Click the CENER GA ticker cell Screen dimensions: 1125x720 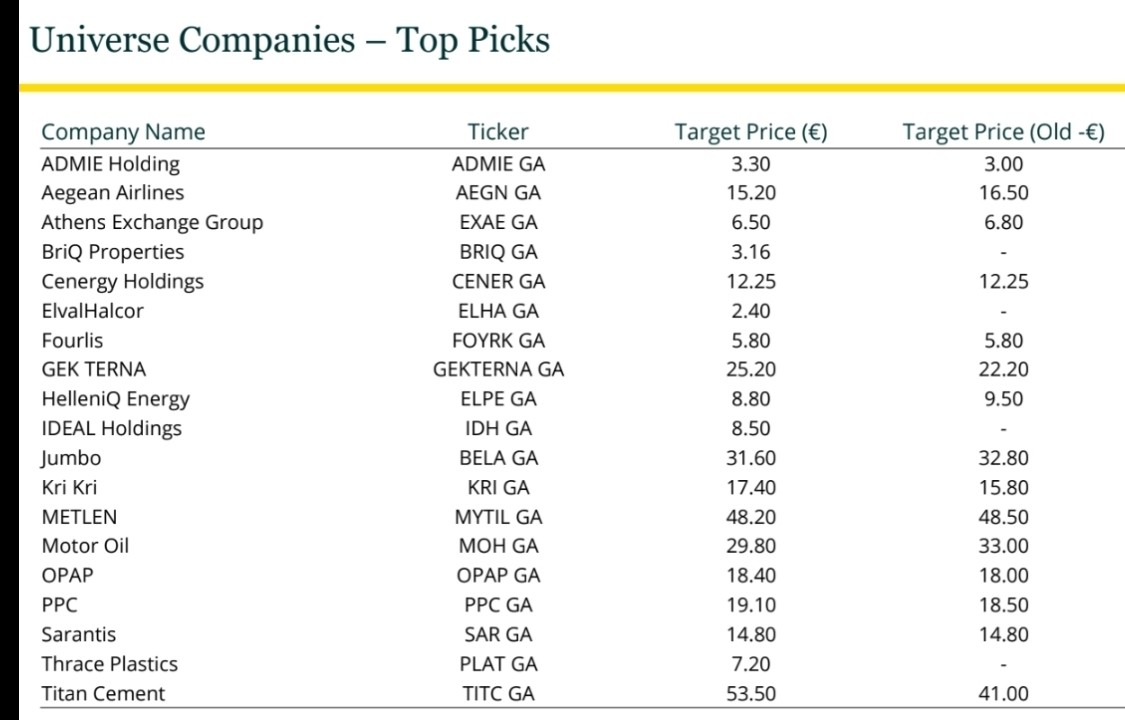498,282
